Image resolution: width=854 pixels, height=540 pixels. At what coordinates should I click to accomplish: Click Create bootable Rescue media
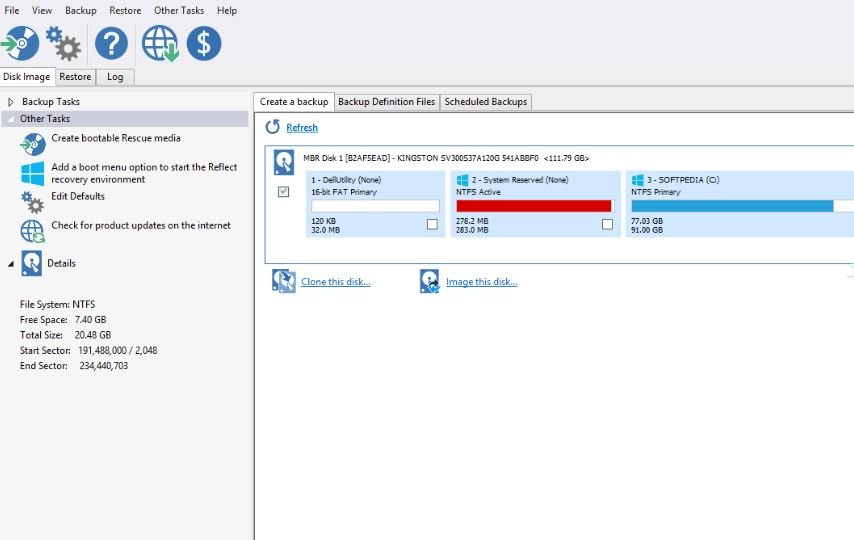tap(116, 138)
